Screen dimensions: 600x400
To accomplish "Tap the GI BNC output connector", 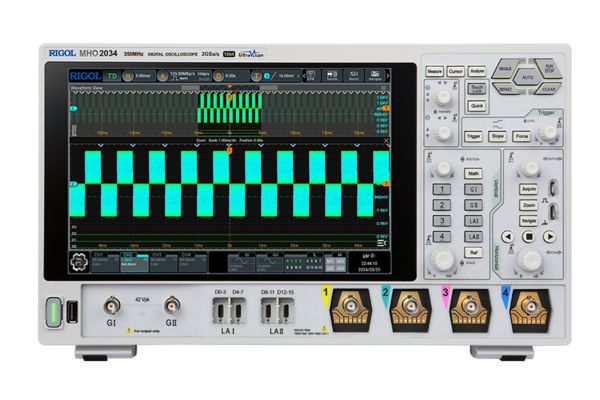I will pyautogui.click(x=112, y=306).
